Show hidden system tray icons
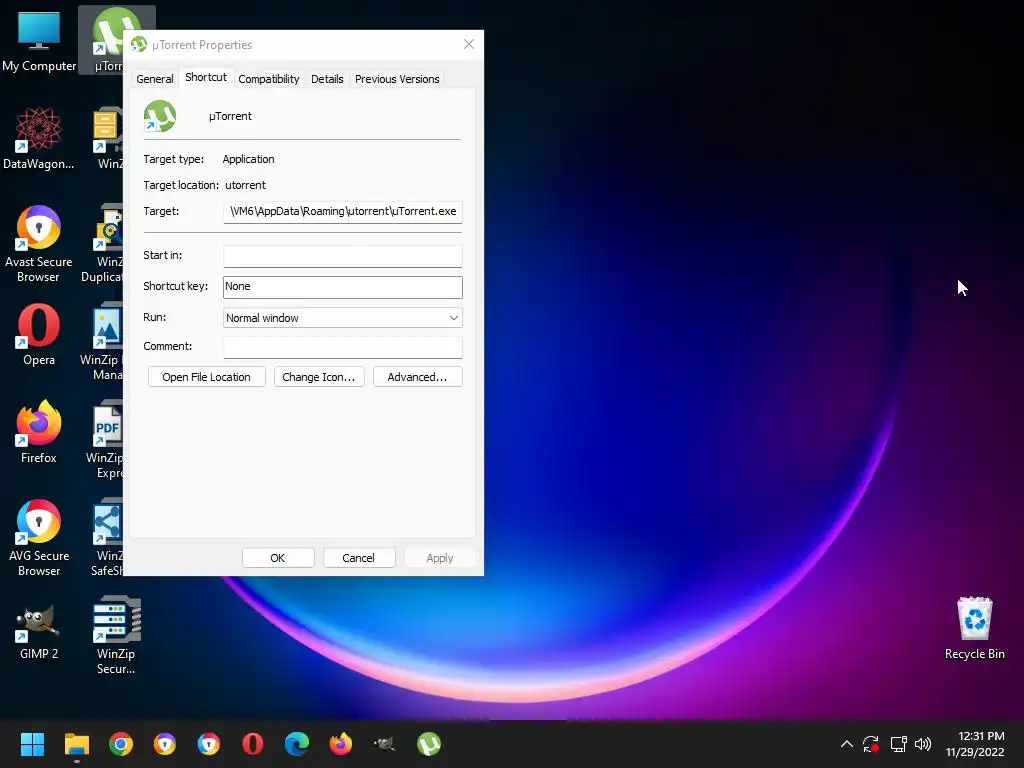 pyautogui.click(x=846, y=744)
